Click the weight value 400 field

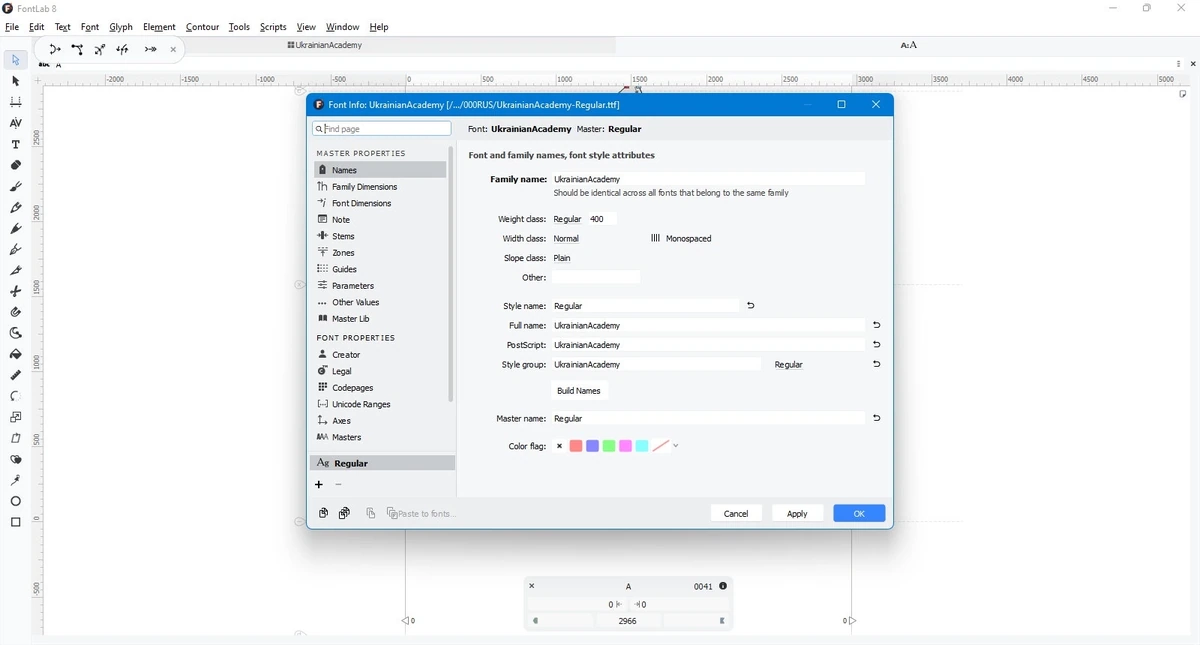click(x=602, y=219)
